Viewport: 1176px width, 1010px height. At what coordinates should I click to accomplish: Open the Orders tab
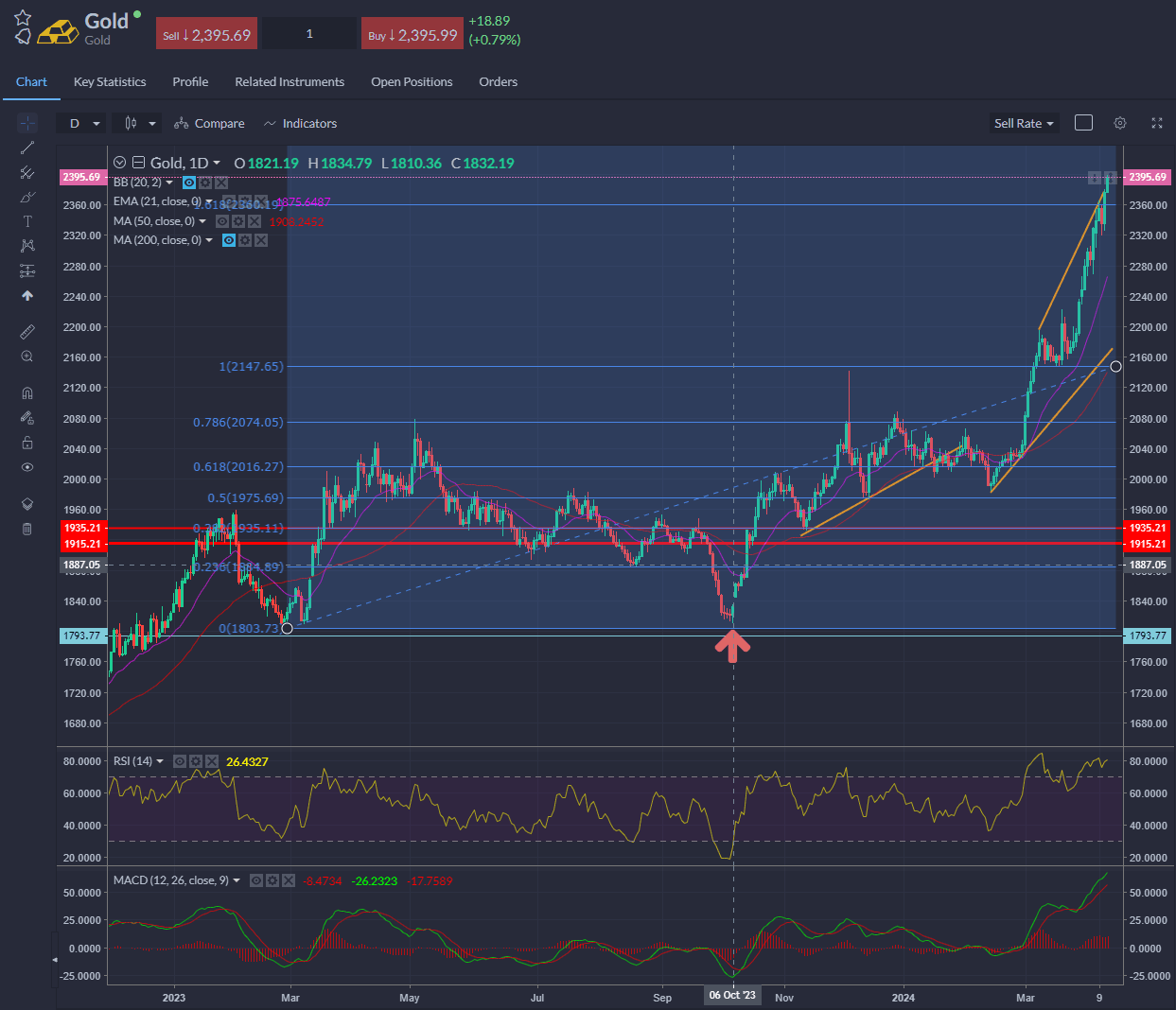498,81
